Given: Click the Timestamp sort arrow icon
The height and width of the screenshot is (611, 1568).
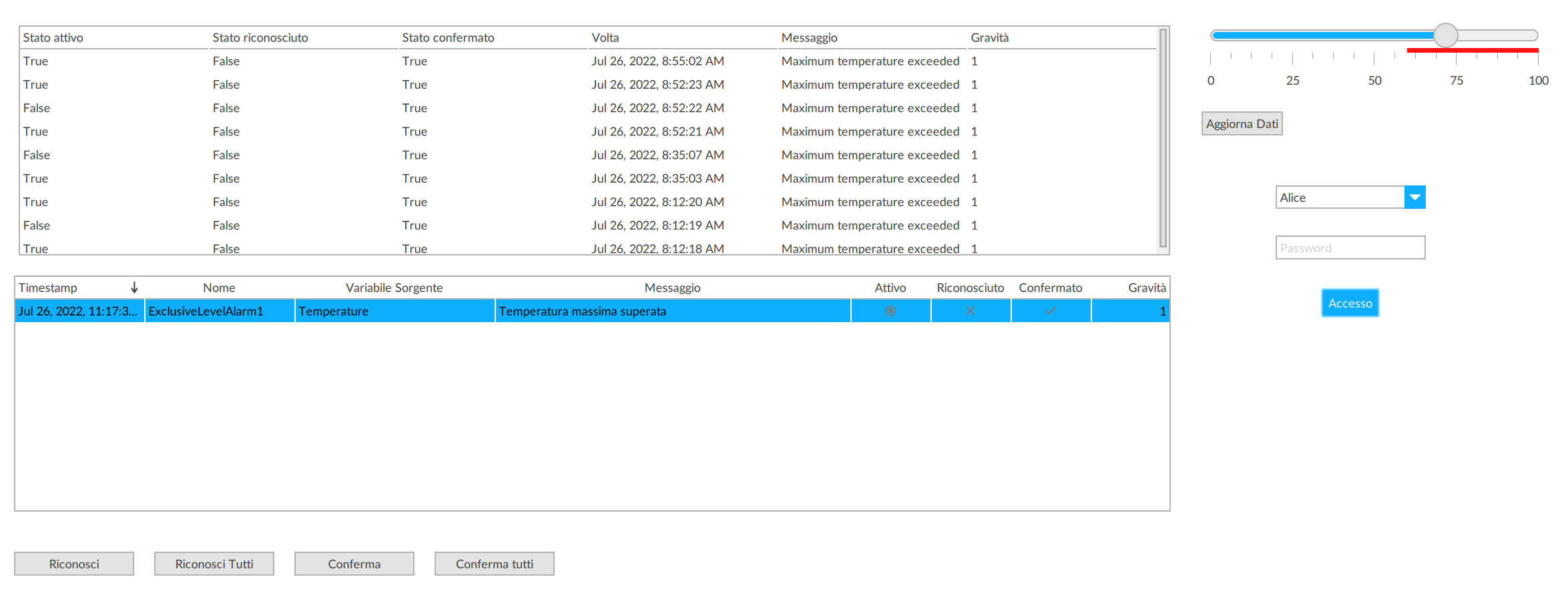Looking at the screenshot, I should (134, 287).
